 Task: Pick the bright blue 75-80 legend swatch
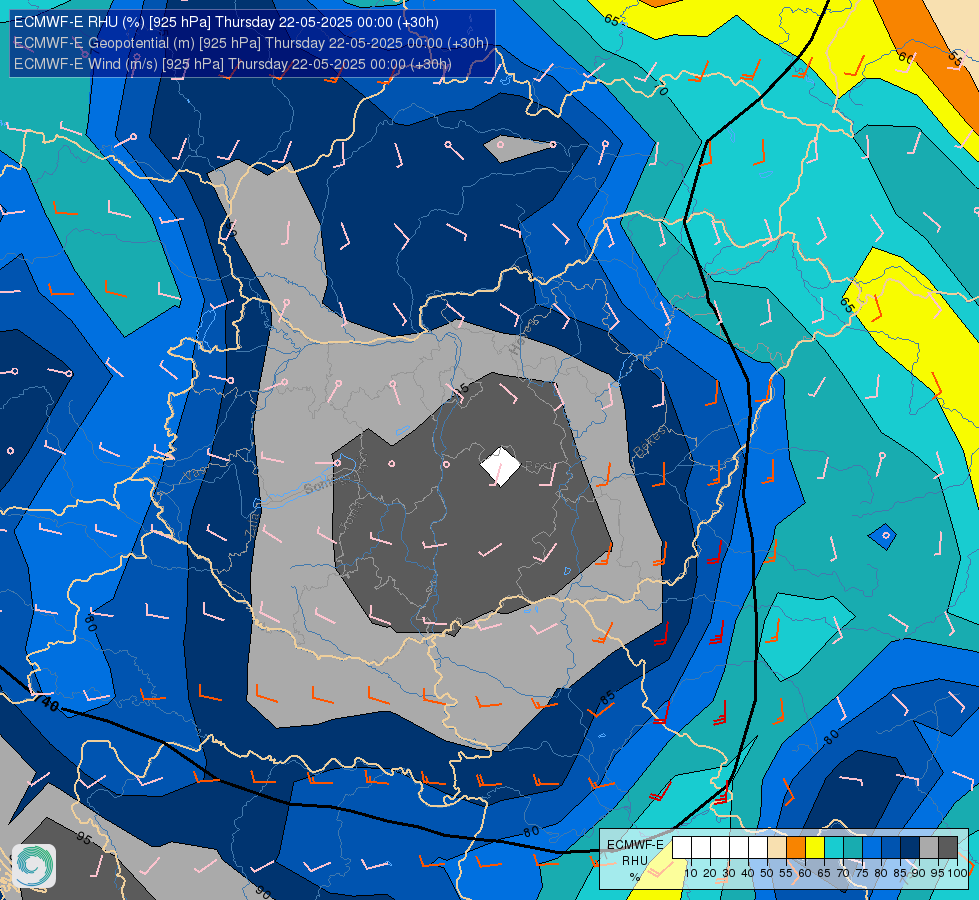coord(872,848)
